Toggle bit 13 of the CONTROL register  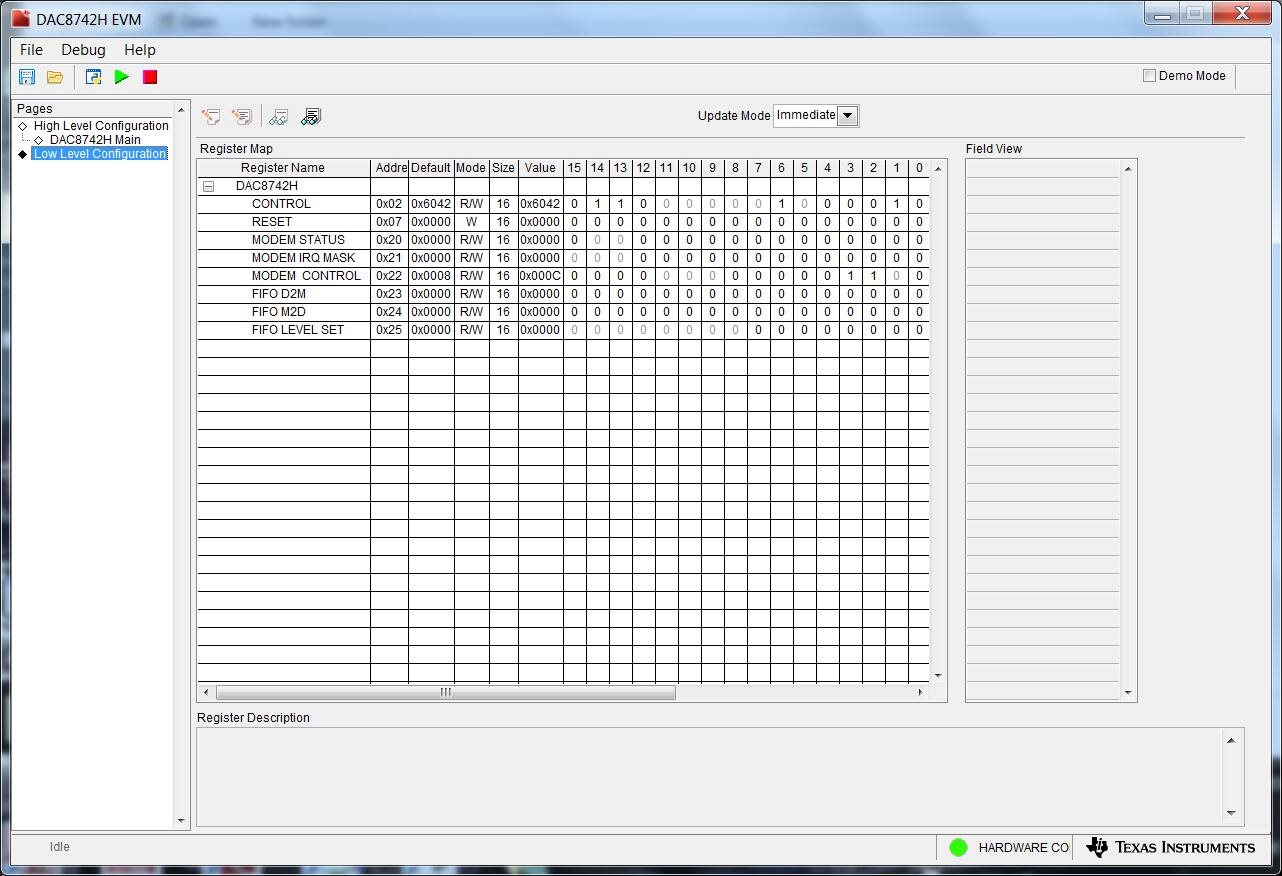click(620, 204)
